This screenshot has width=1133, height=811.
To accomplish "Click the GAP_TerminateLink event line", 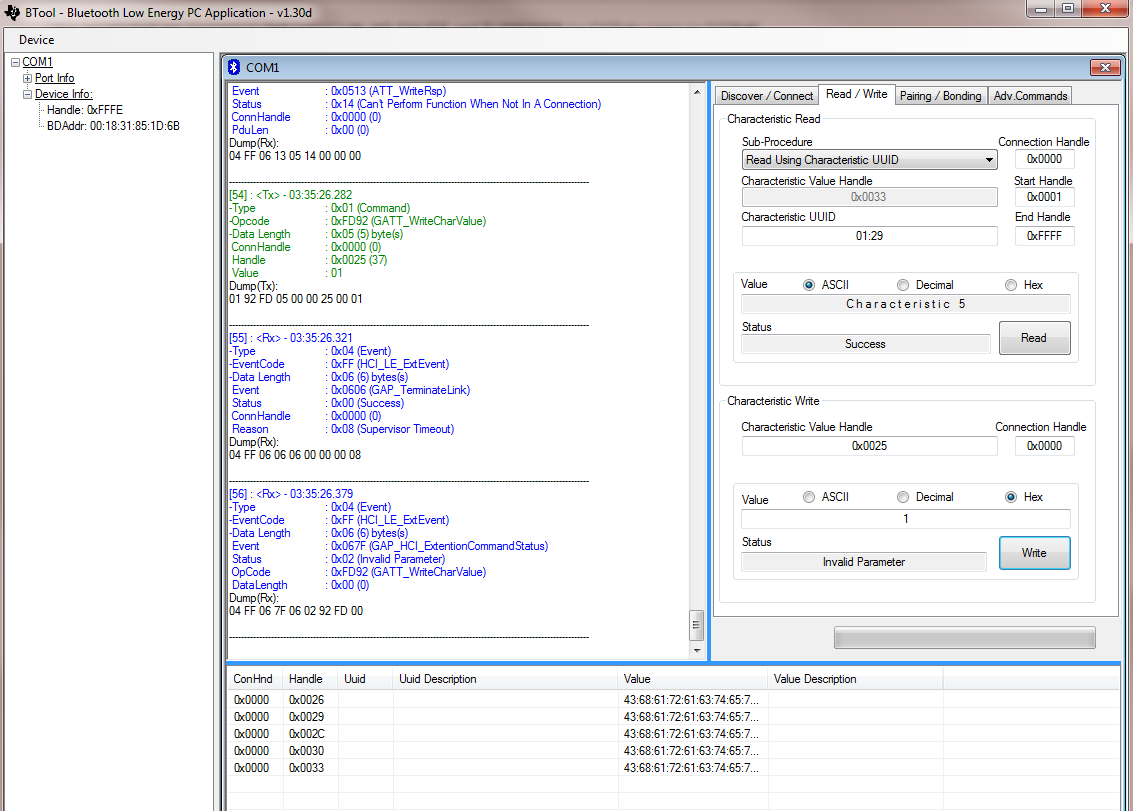I will coord(350,390).
